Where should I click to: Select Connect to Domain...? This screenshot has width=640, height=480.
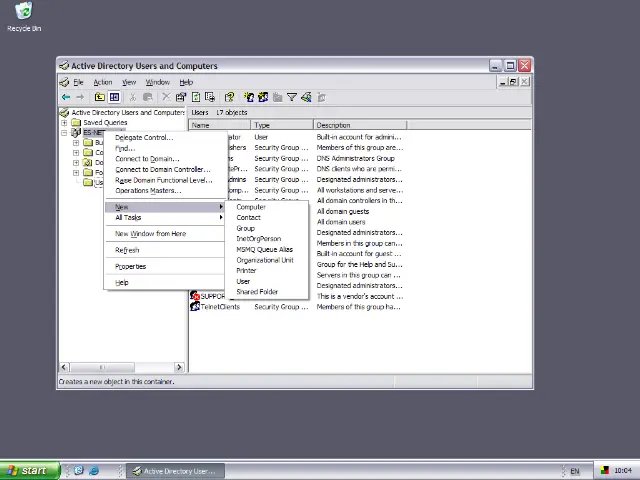pos(165,159)
